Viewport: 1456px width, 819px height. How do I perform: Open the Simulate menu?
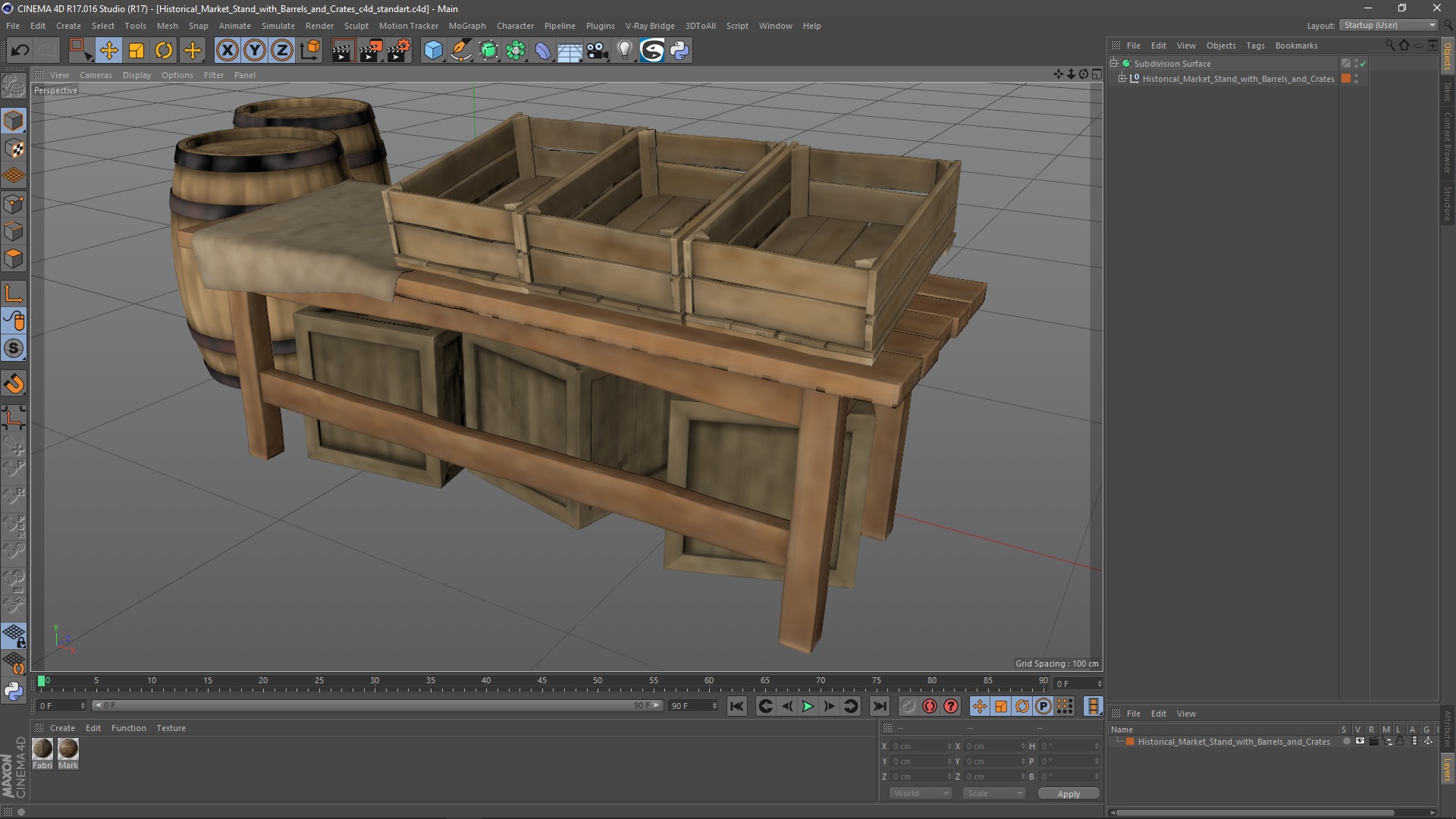(x=278, y=26)
